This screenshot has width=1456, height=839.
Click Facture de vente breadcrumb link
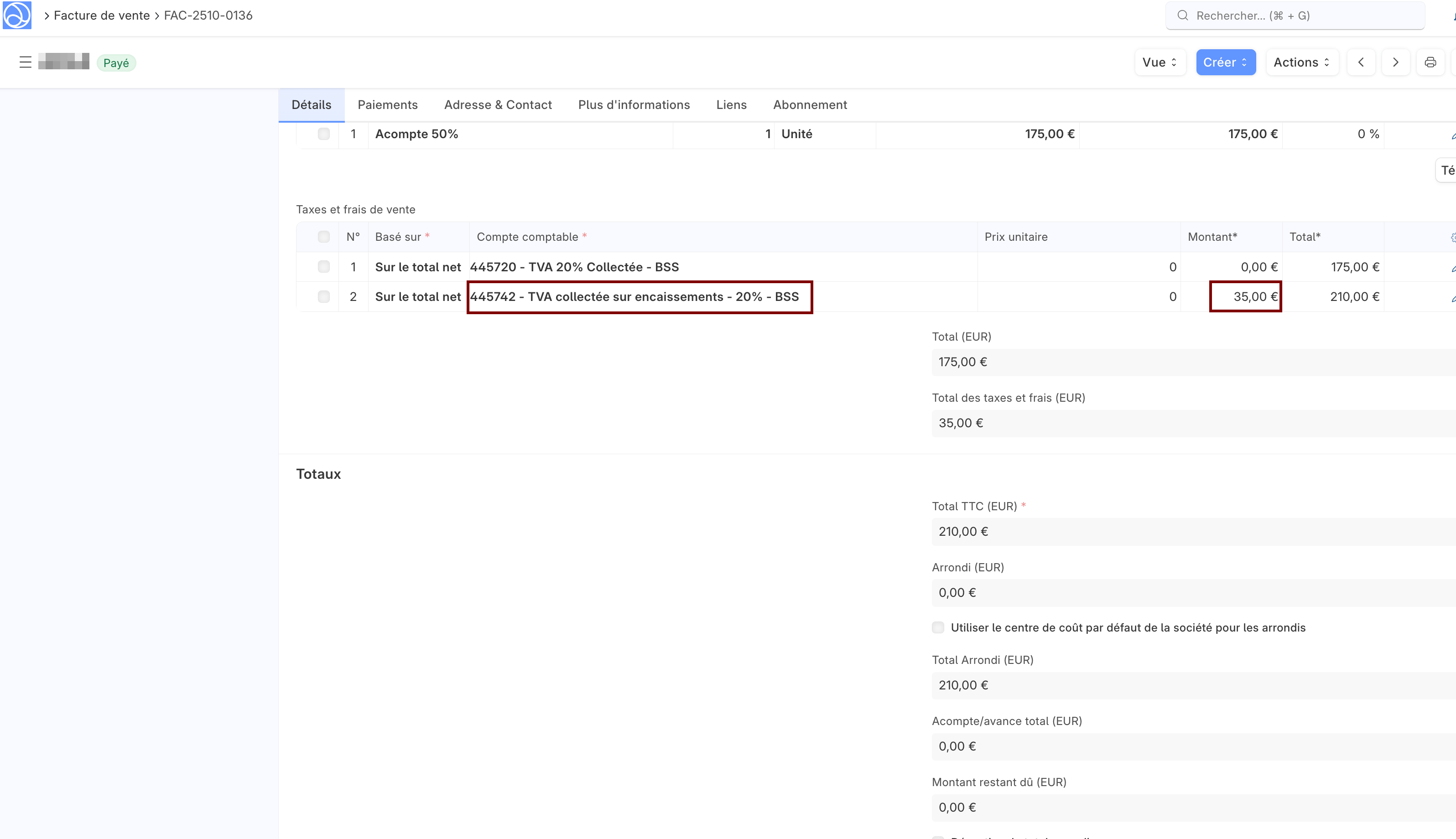point(101,16)
